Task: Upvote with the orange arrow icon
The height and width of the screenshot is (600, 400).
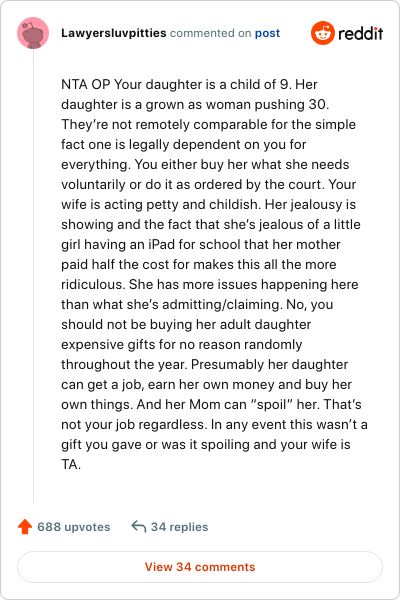Action: pos(25,527)
